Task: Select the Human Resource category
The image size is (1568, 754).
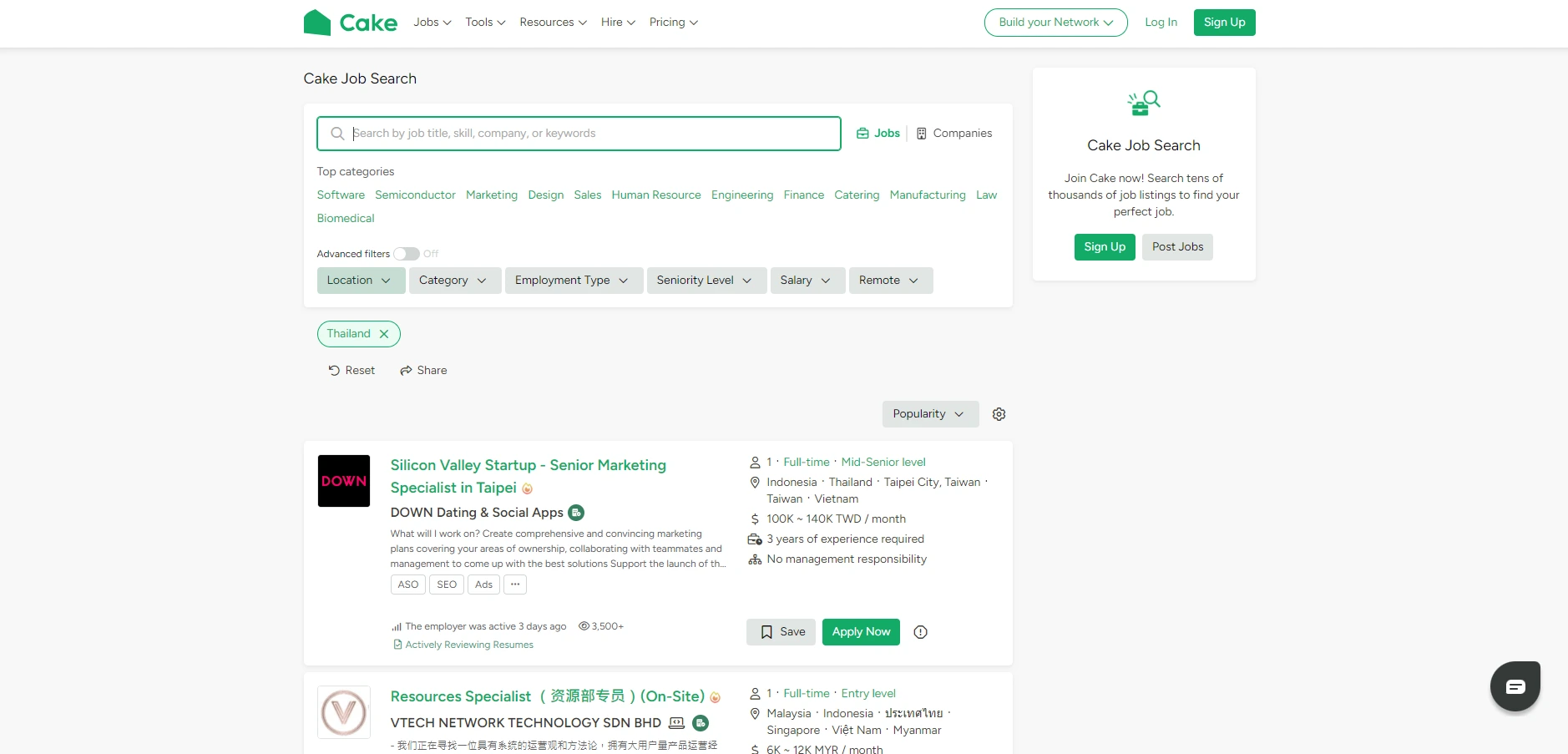Action: [x=656, y=195]
